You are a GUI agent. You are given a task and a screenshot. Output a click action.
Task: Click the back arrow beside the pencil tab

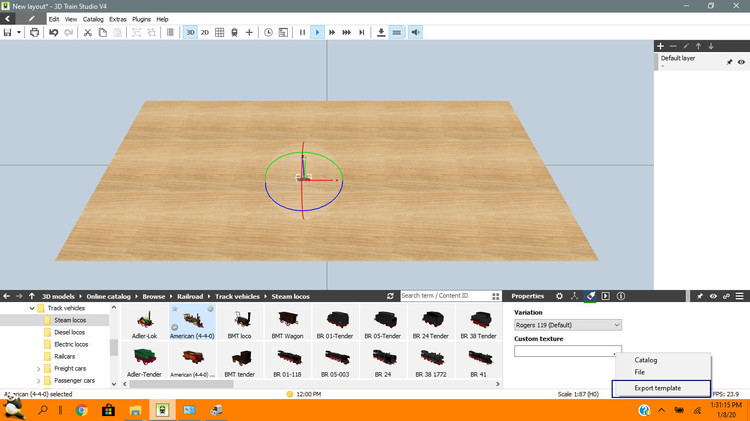8,19
